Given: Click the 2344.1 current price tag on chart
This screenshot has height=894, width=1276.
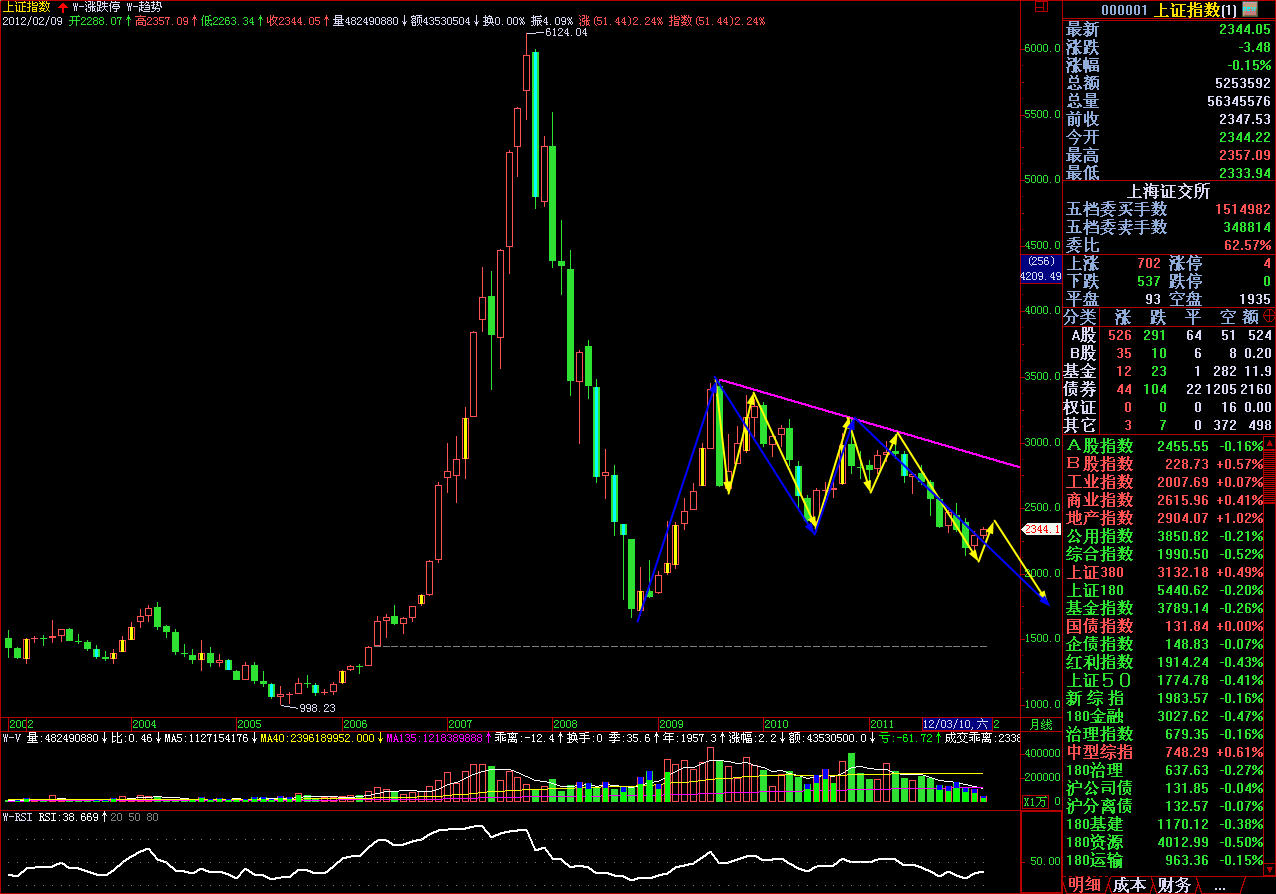Looking at the screenshot, I should click(1040, 528).
